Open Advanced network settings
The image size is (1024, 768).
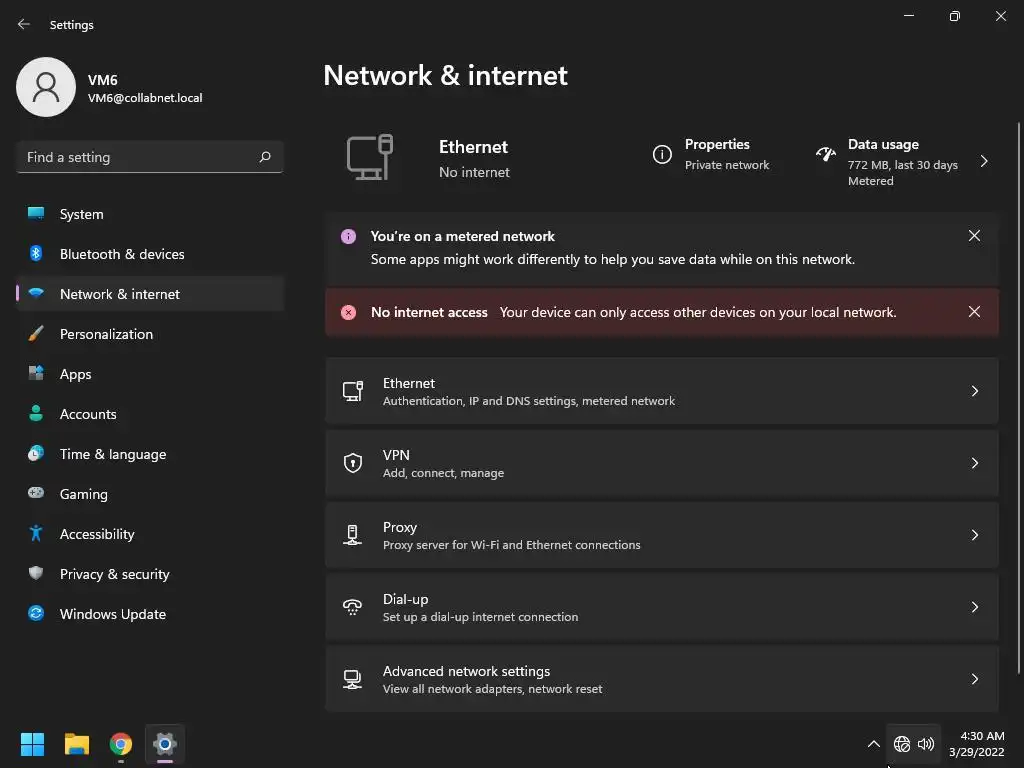tap(660, 679)
